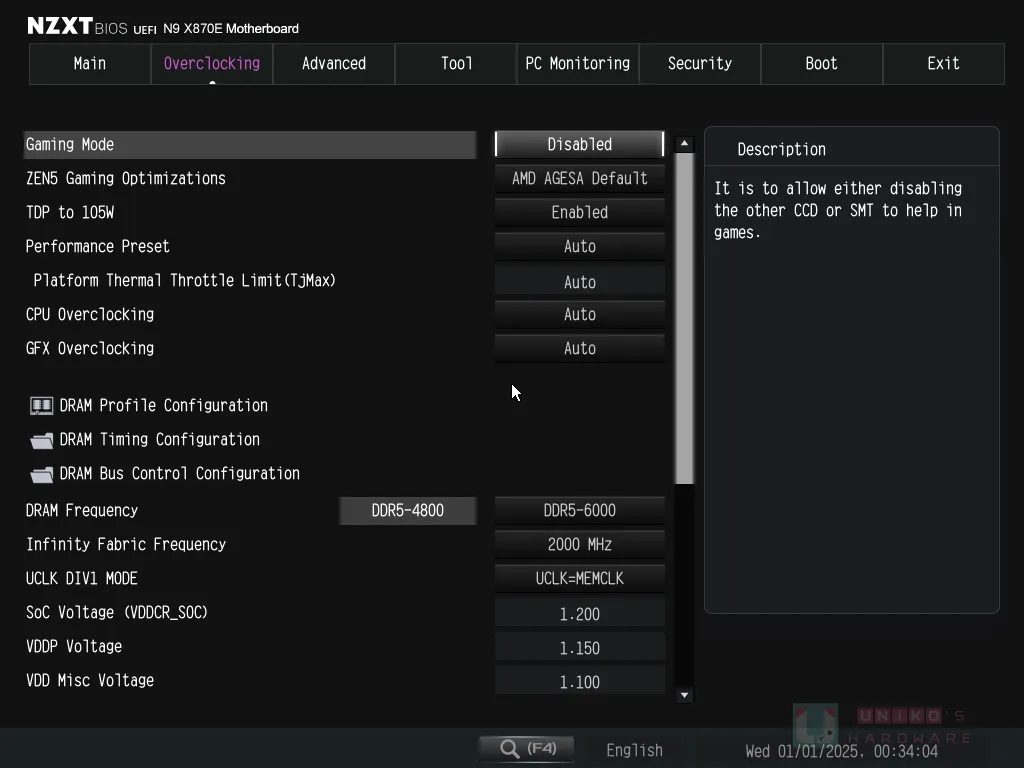Select Infinity Fabric Frequency label
1024x768 pixels.
coord(125,544)
